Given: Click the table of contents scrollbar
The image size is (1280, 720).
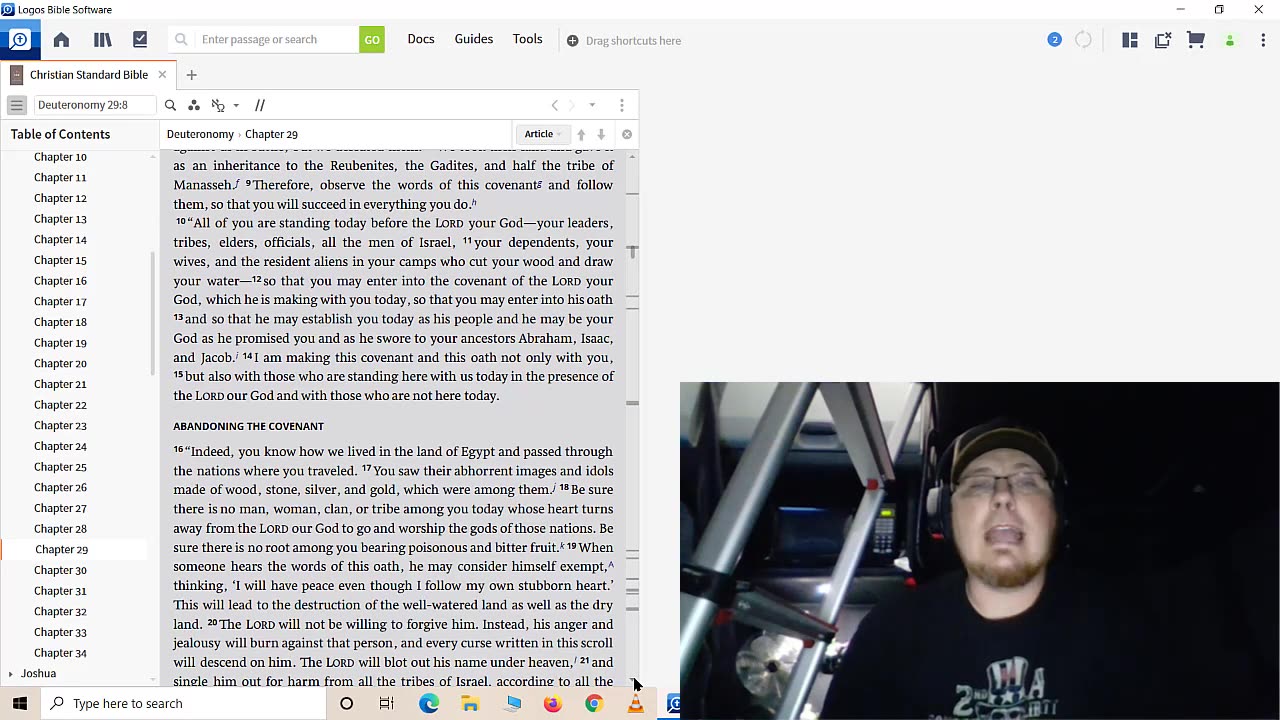Looking at the screenshot, I should (153, 313).
